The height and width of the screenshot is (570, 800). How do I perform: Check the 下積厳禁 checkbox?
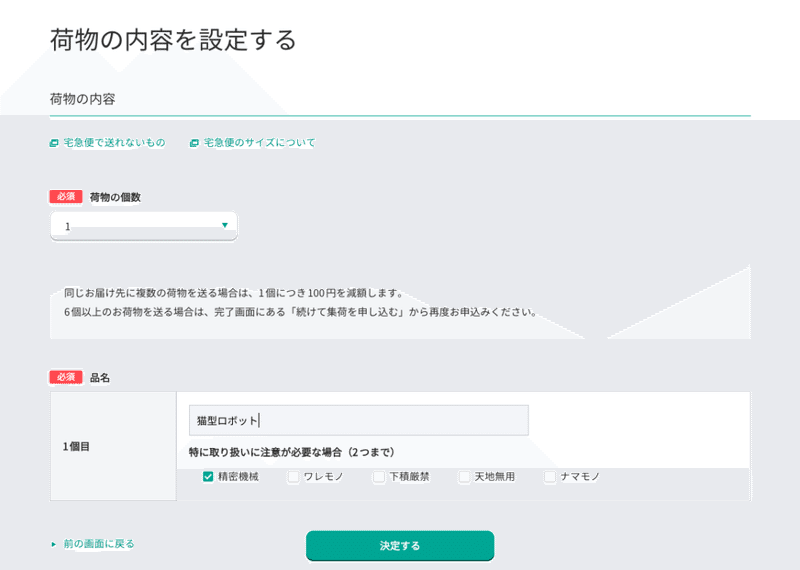[379, 477]
